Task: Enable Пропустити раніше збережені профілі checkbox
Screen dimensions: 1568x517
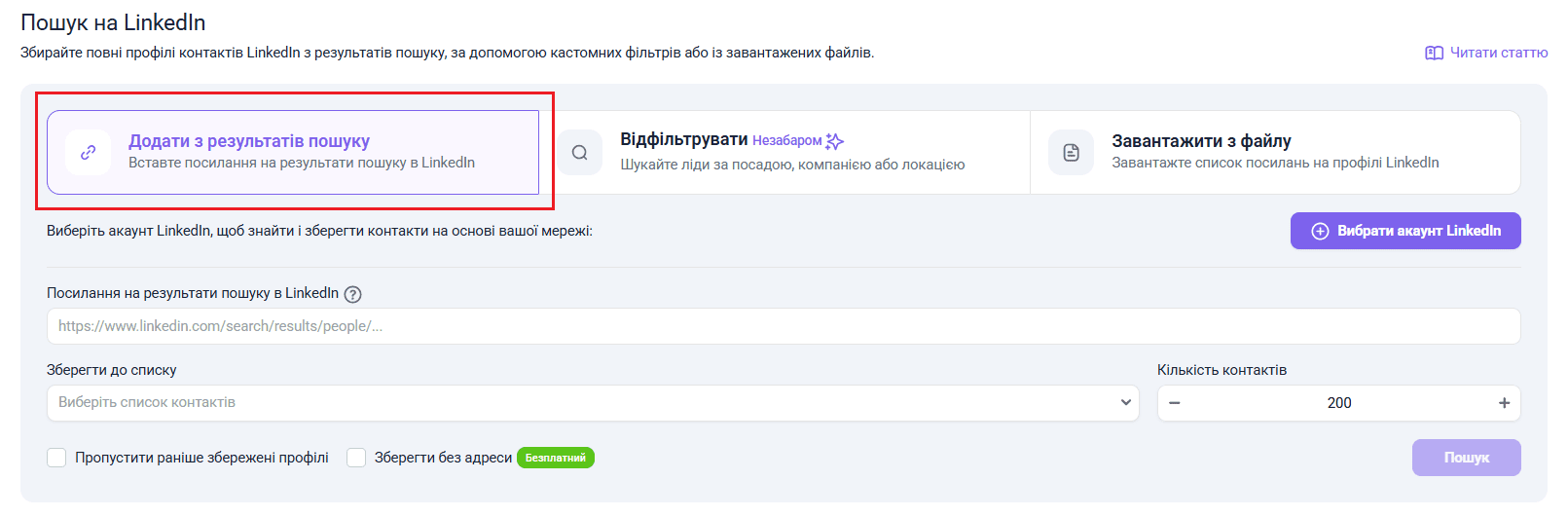Action: [x=56, y=458]
